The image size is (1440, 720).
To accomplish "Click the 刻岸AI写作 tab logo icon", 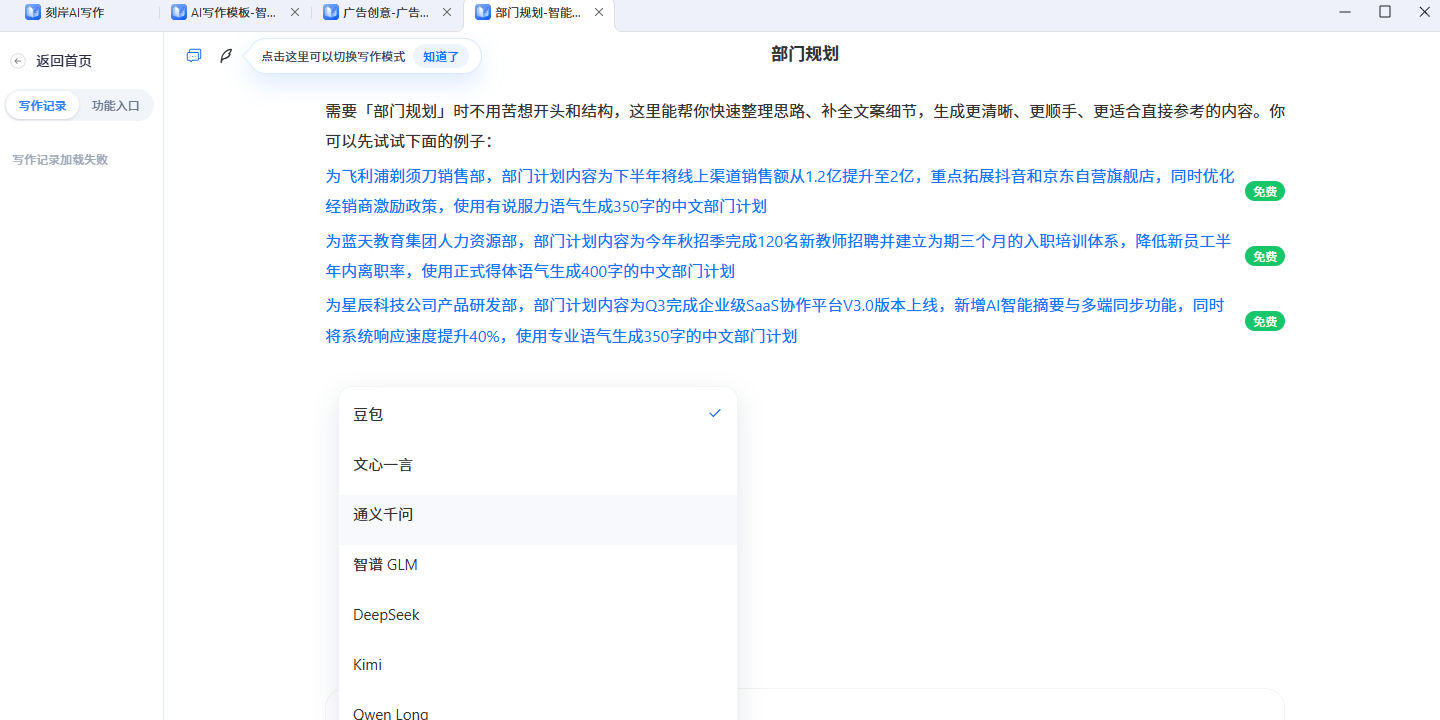I will [33, 12].
